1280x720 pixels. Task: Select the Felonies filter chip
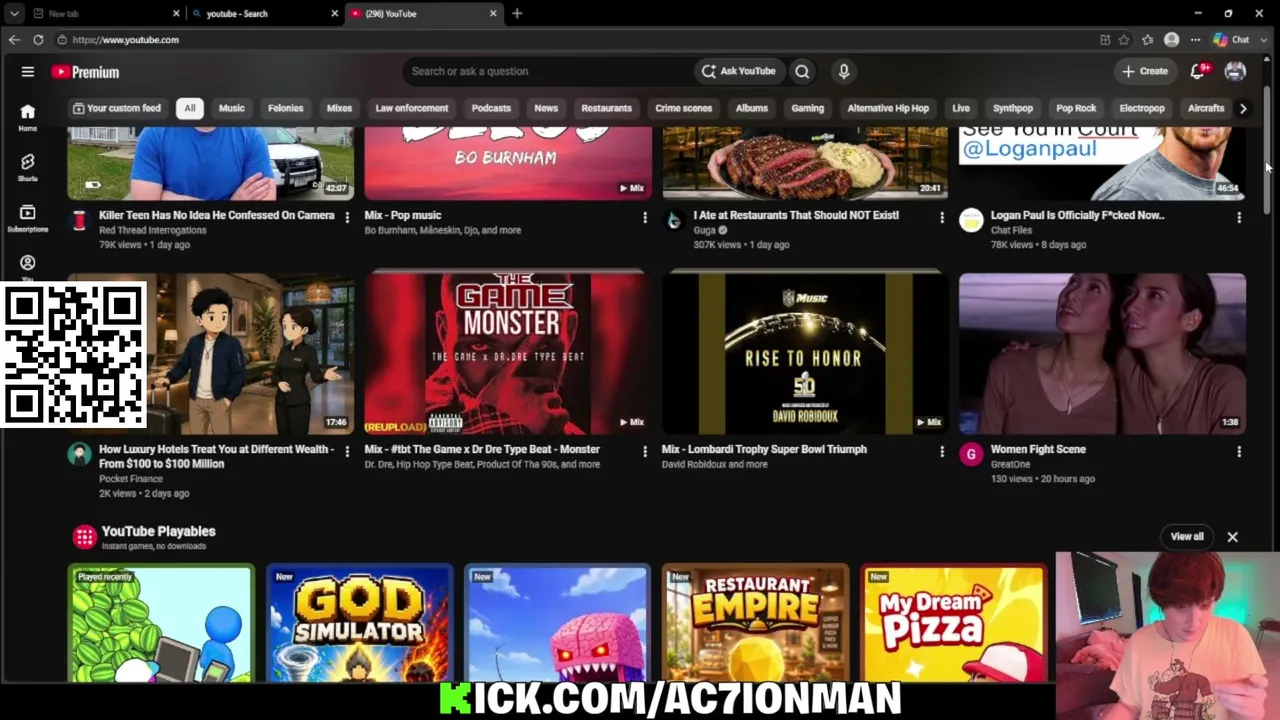(285, 108)
